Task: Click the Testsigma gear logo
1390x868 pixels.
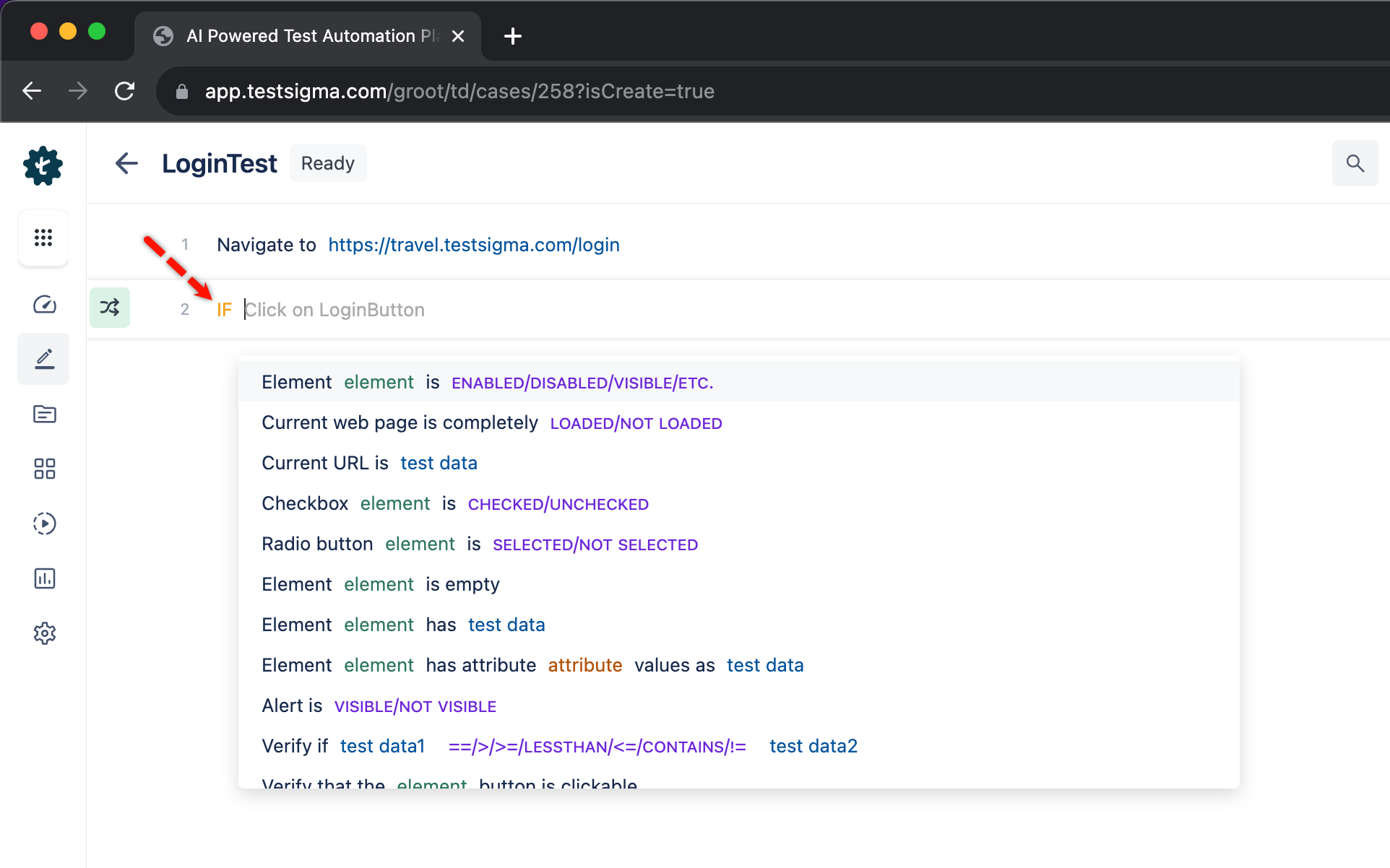Action: click(x=43, y=165)
